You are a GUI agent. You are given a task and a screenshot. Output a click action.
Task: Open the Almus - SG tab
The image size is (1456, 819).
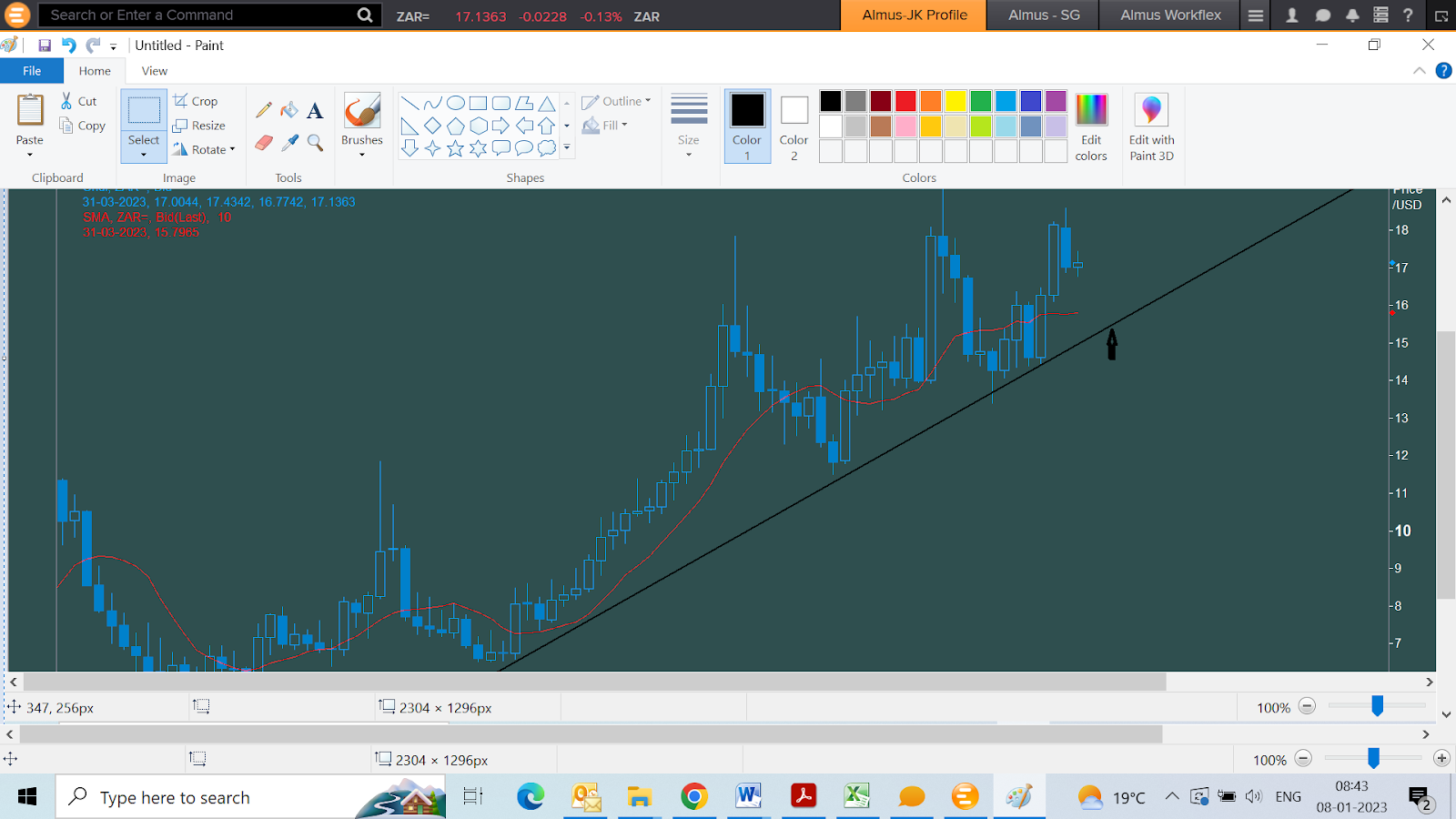click(1044, 15)
